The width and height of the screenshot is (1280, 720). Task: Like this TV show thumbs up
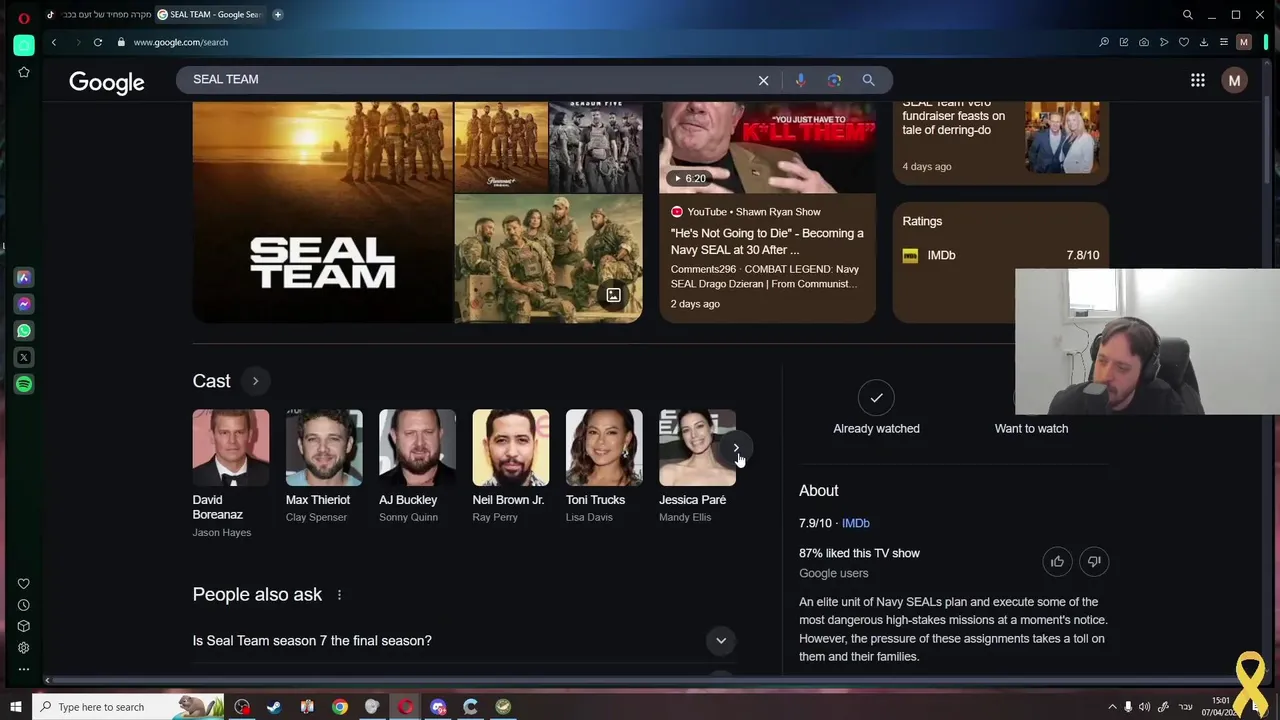coord(1057,561)
